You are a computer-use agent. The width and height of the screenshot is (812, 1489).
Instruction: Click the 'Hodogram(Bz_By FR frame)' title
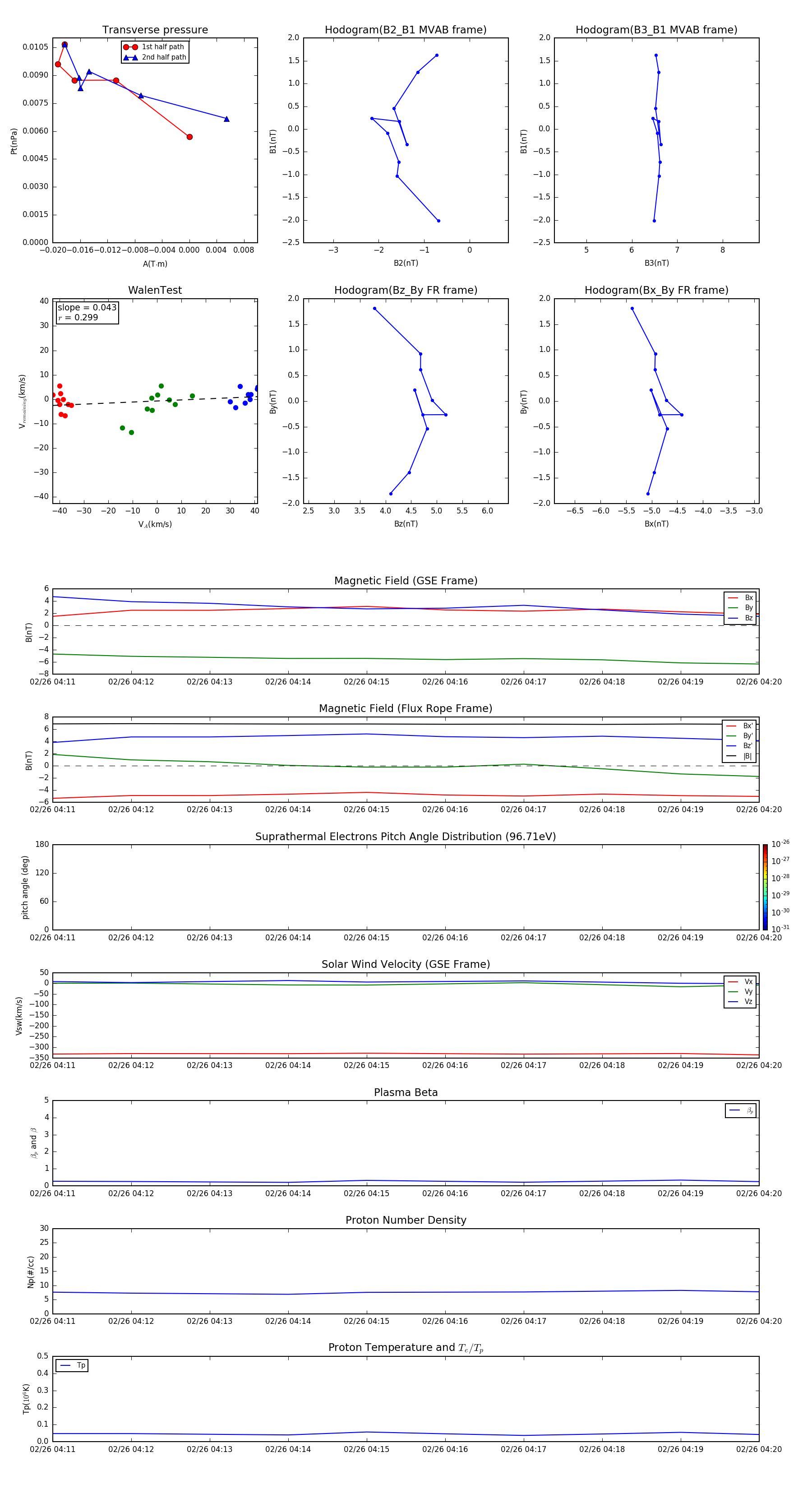(406, 290)
